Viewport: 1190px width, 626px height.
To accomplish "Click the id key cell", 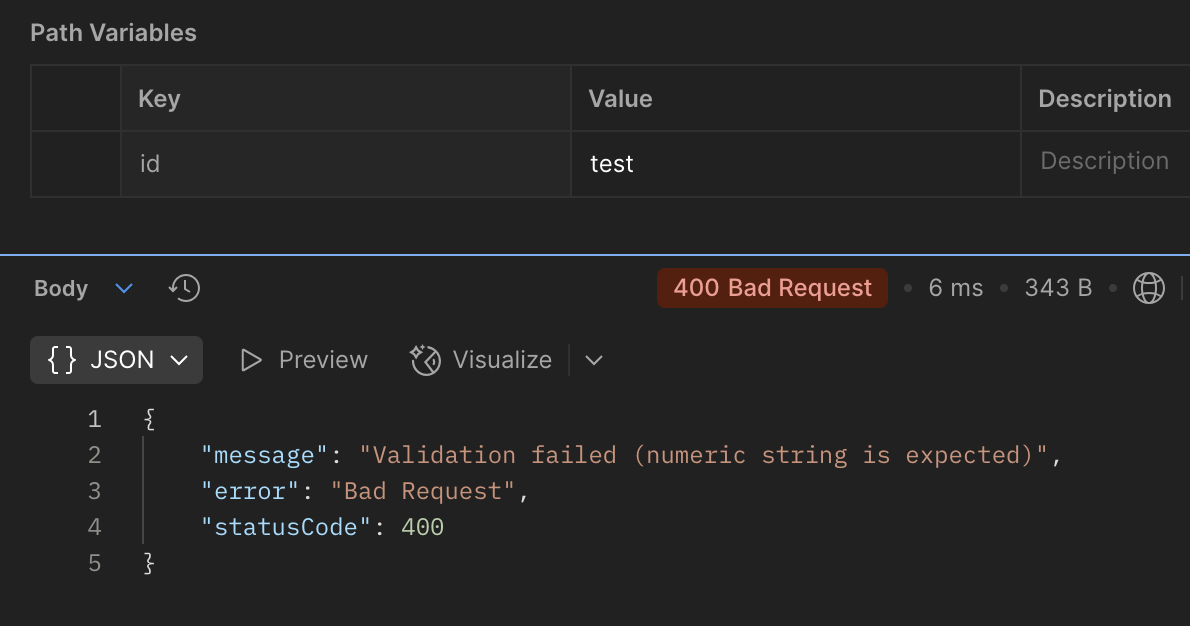I will click(x=345, y=163).
